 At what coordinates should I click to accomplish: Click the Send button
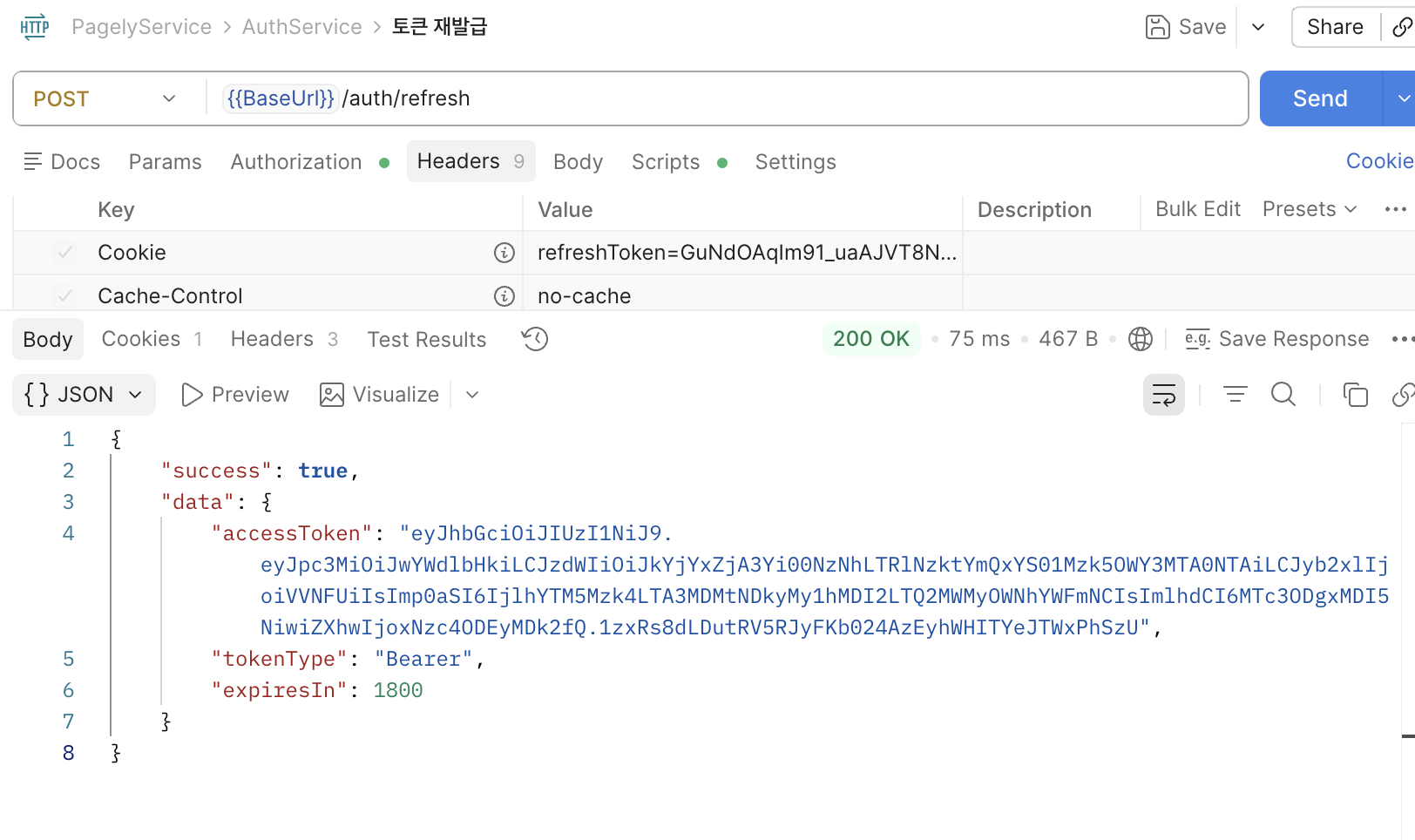pyautogui.click(x=1320, y=98)
